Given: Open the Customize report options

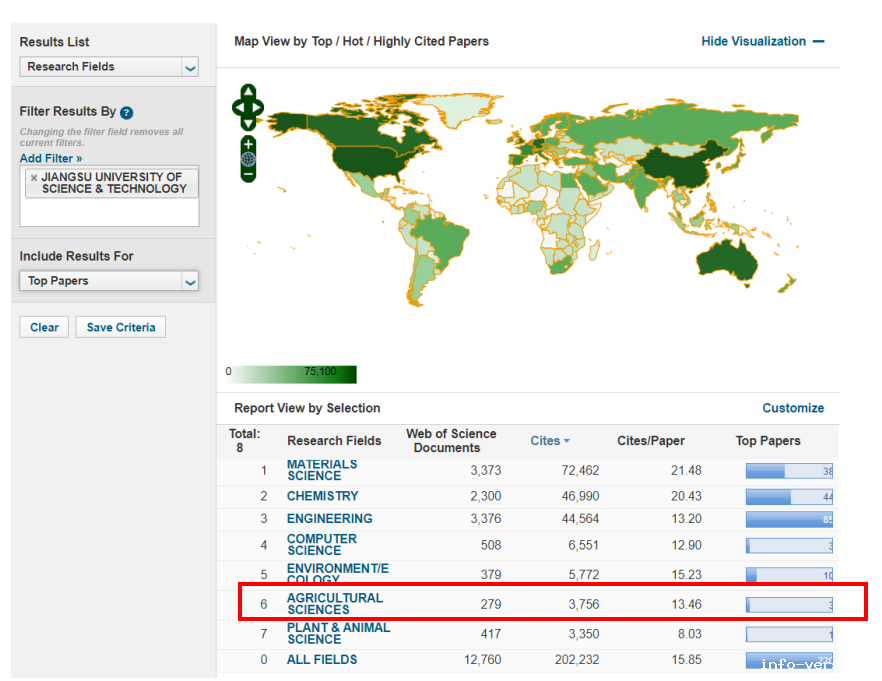Looking at the screenshot, I should tap(793, 408).
